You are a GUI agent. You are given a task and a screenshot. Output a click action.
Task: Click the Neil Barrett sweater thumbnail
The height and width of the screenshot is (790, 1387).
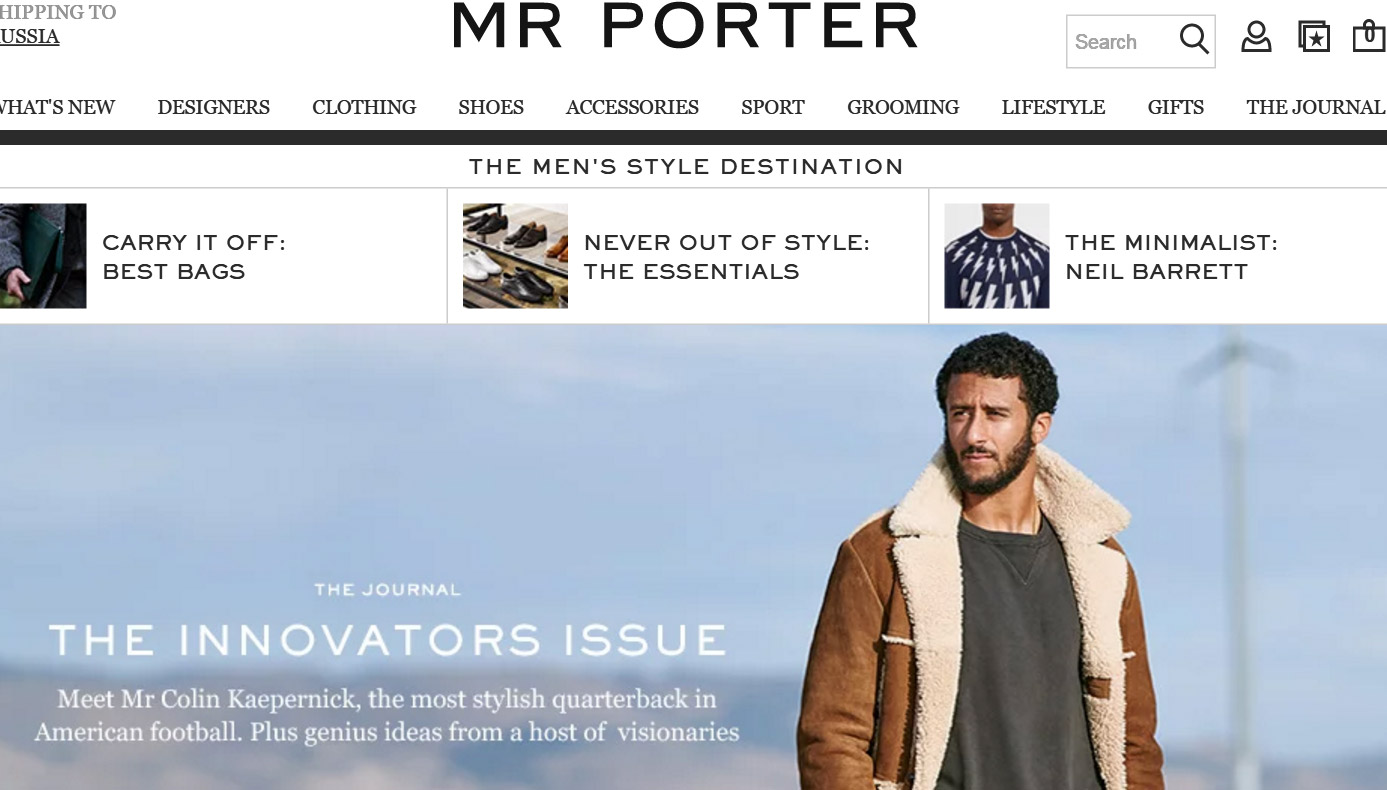[997, 256]
